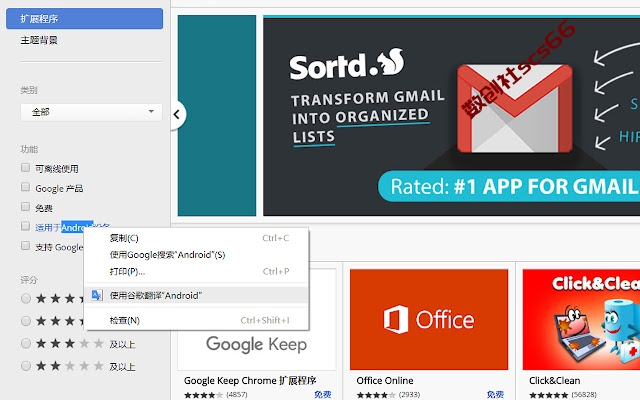Select 打印(P)... from context menu
The image size is (640, 400).
point(196,271)
